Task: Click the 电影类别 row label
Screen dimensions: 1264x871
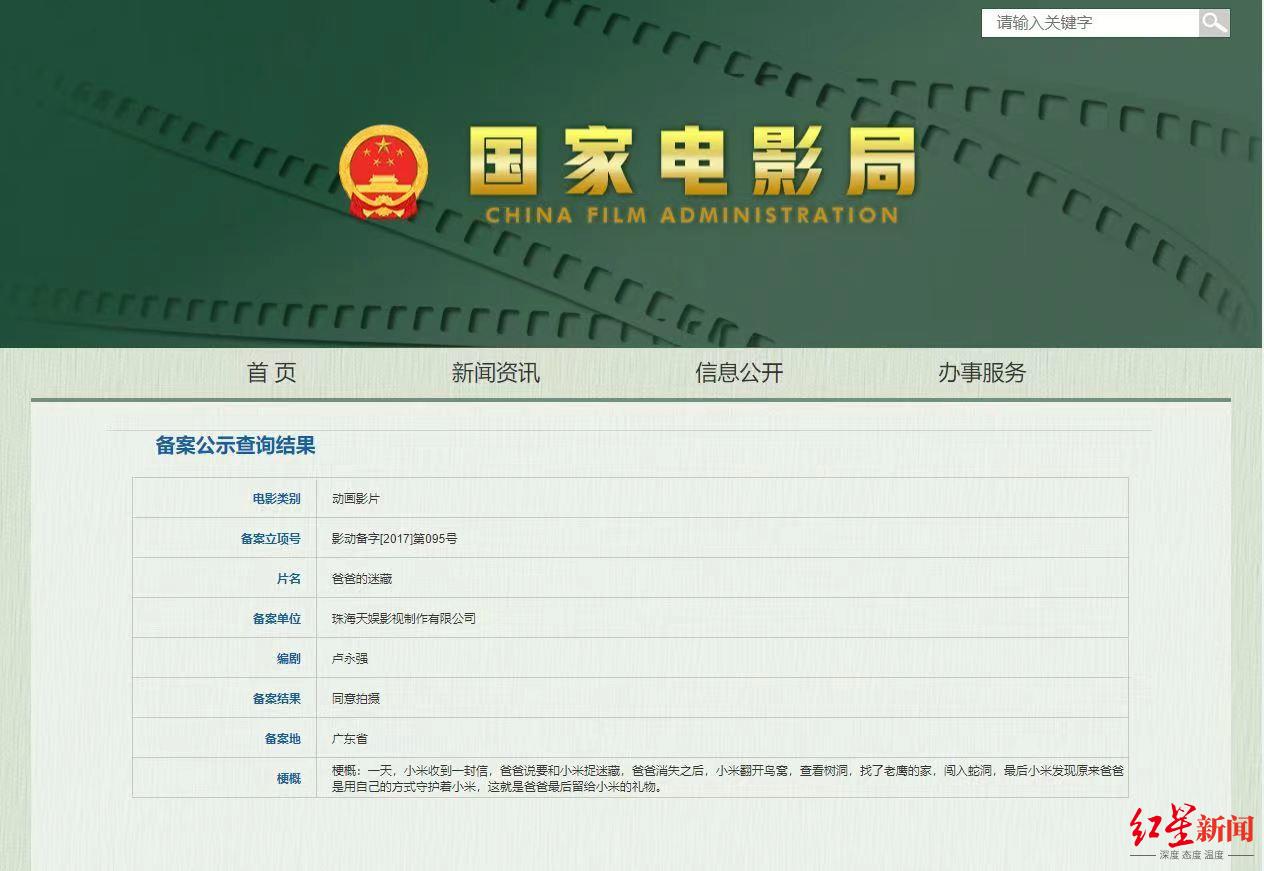Action: tap(276, 498)
